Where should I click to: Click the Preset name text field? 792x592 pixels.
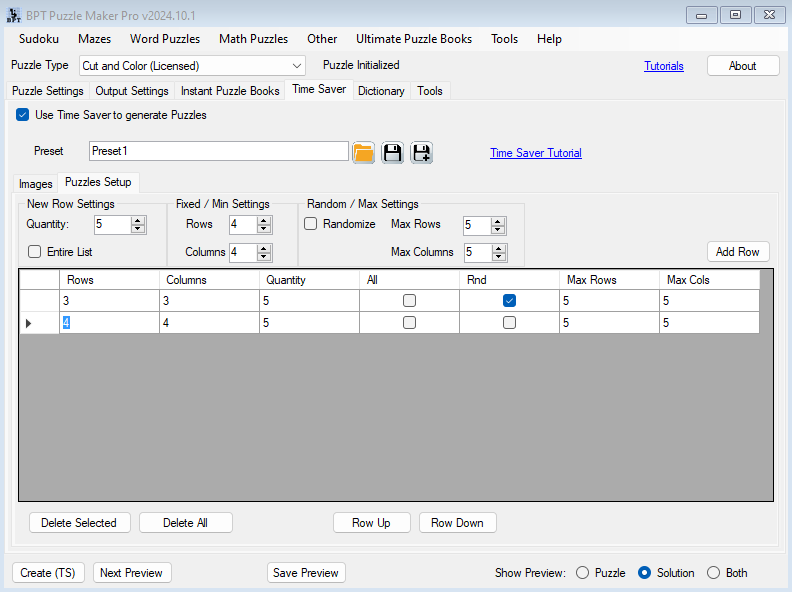click(x=218, y=151)
